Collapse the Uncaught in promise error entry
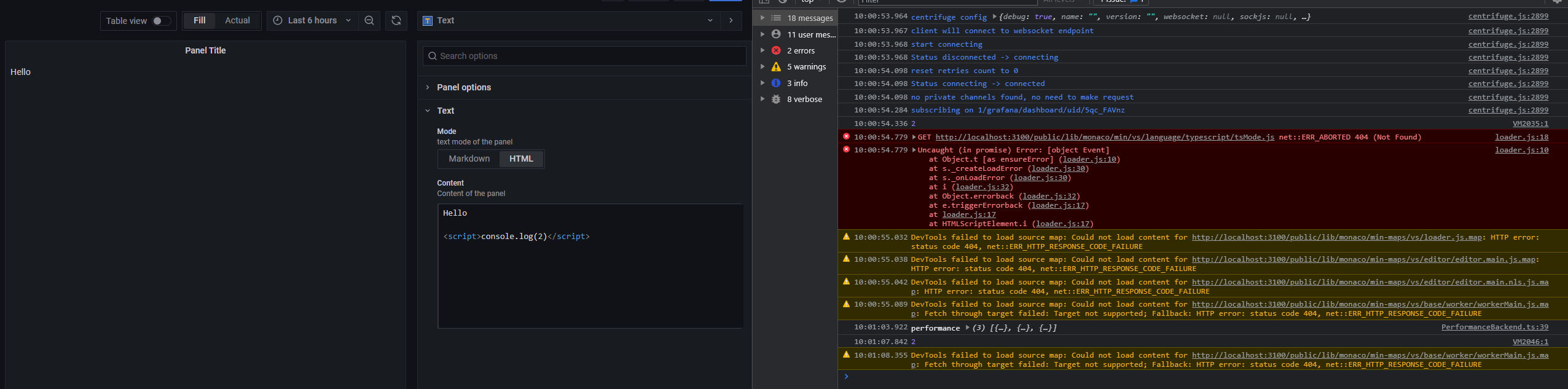The width and height of the screenshot is (1568, 389). (914, 150)
